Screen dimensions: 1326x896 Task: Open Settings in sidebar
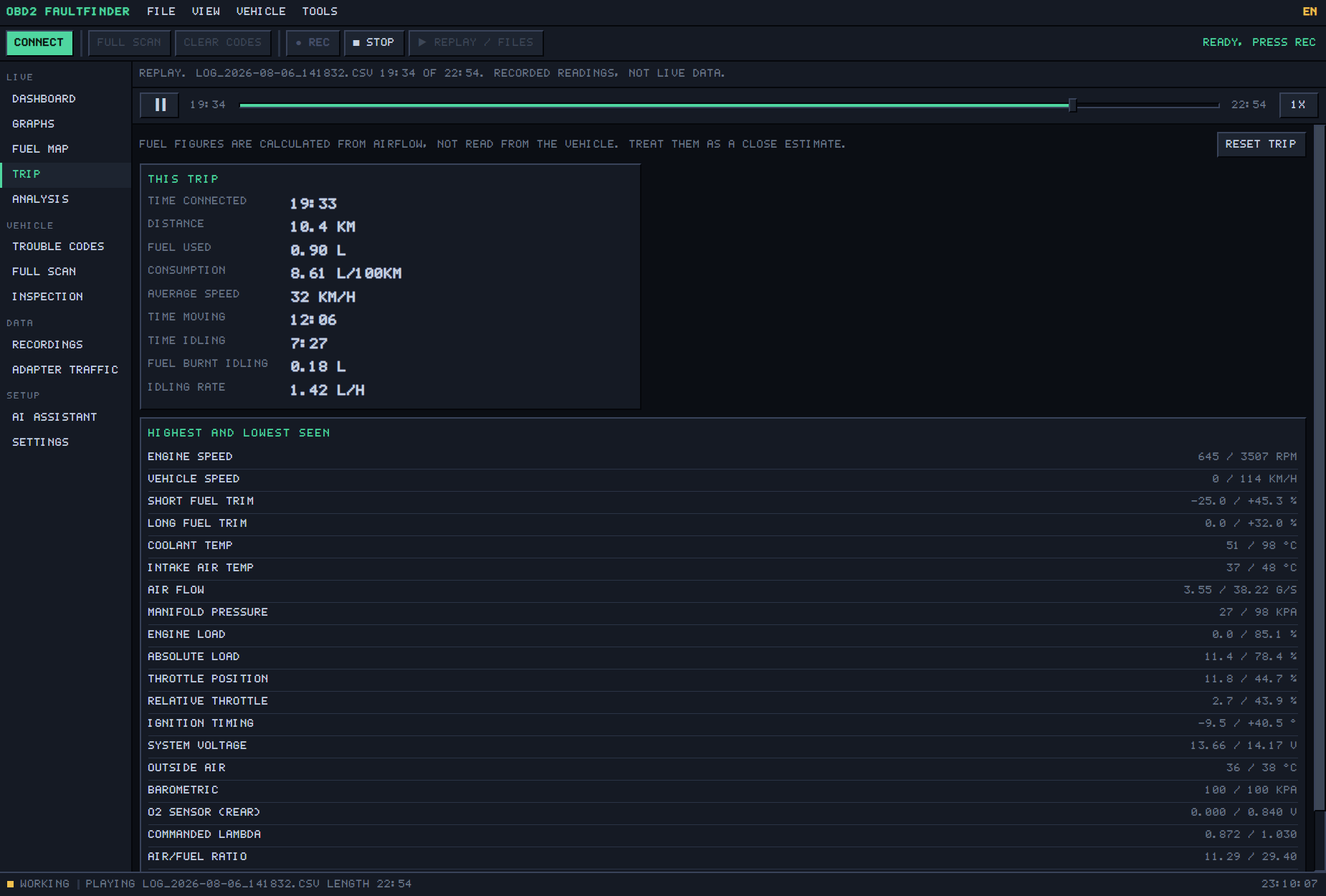(65, 442)
